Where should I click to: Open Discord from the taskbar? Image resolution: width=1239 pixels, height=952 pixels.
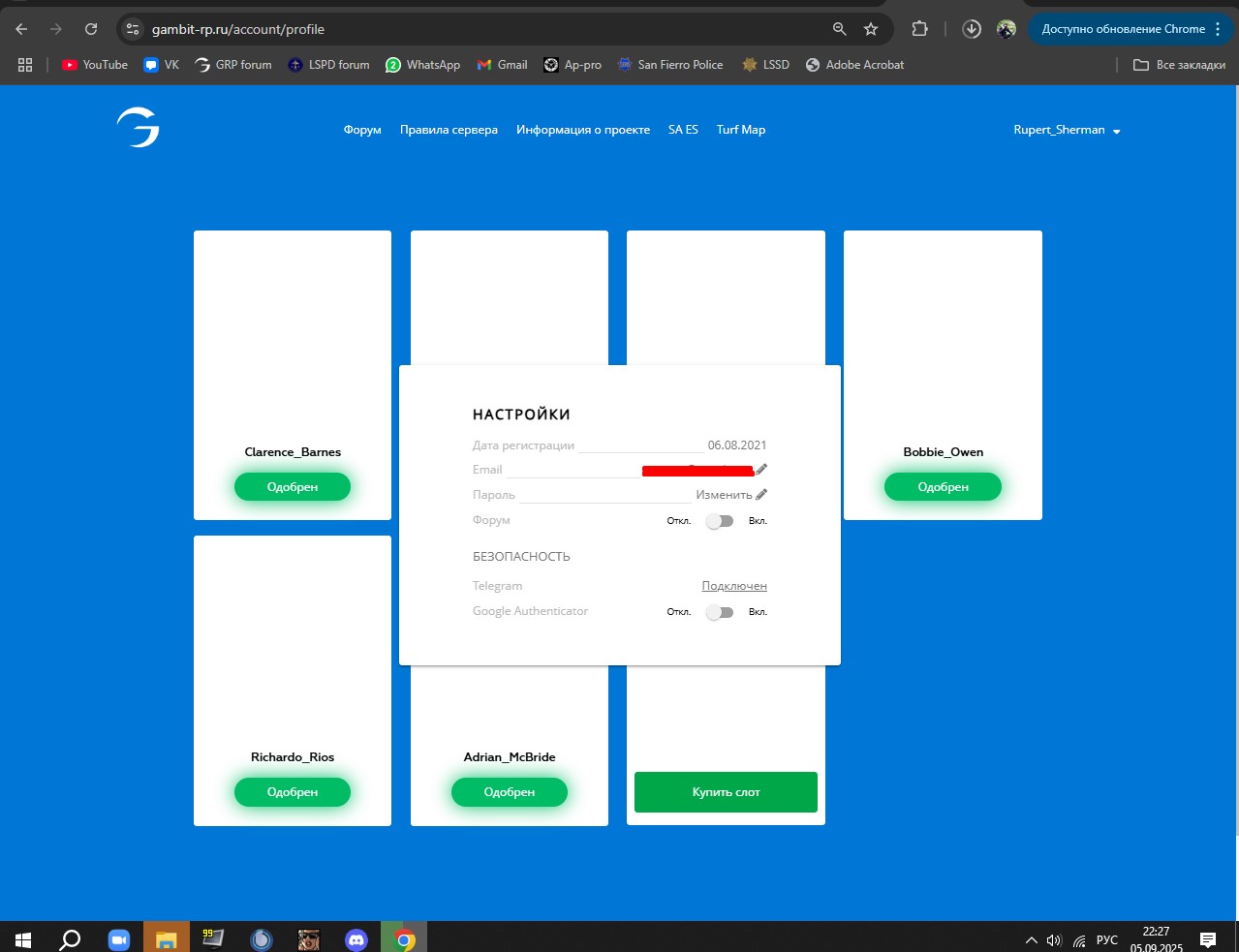tap(356, 939)
